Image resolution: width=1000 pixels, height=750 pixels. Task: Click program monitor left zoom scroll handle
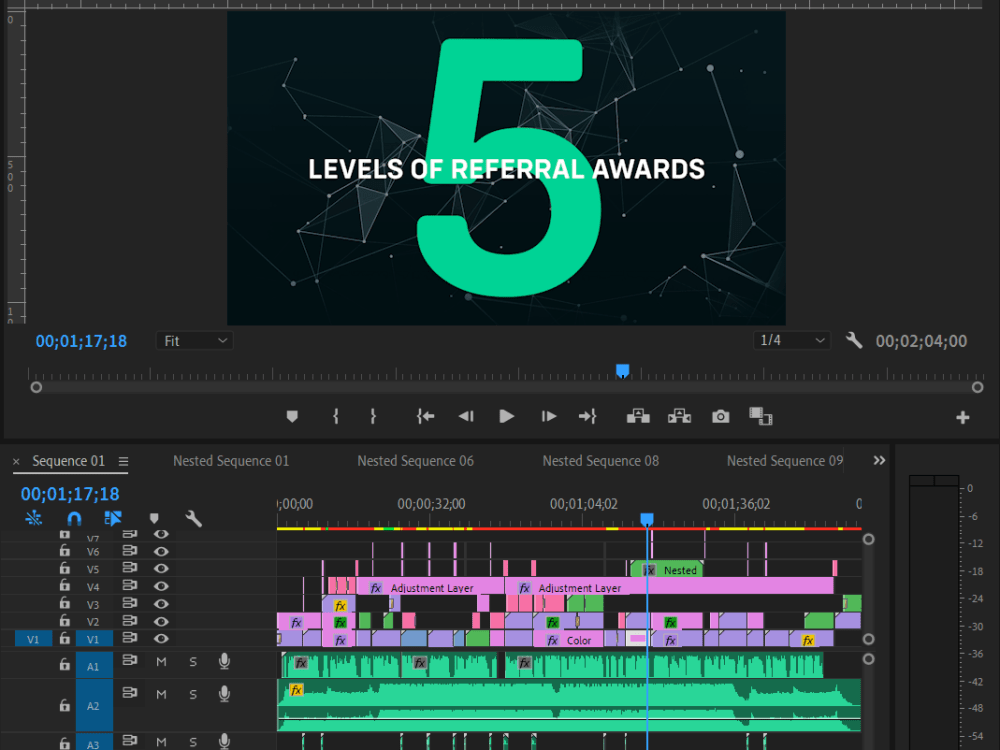coord(36,387)
